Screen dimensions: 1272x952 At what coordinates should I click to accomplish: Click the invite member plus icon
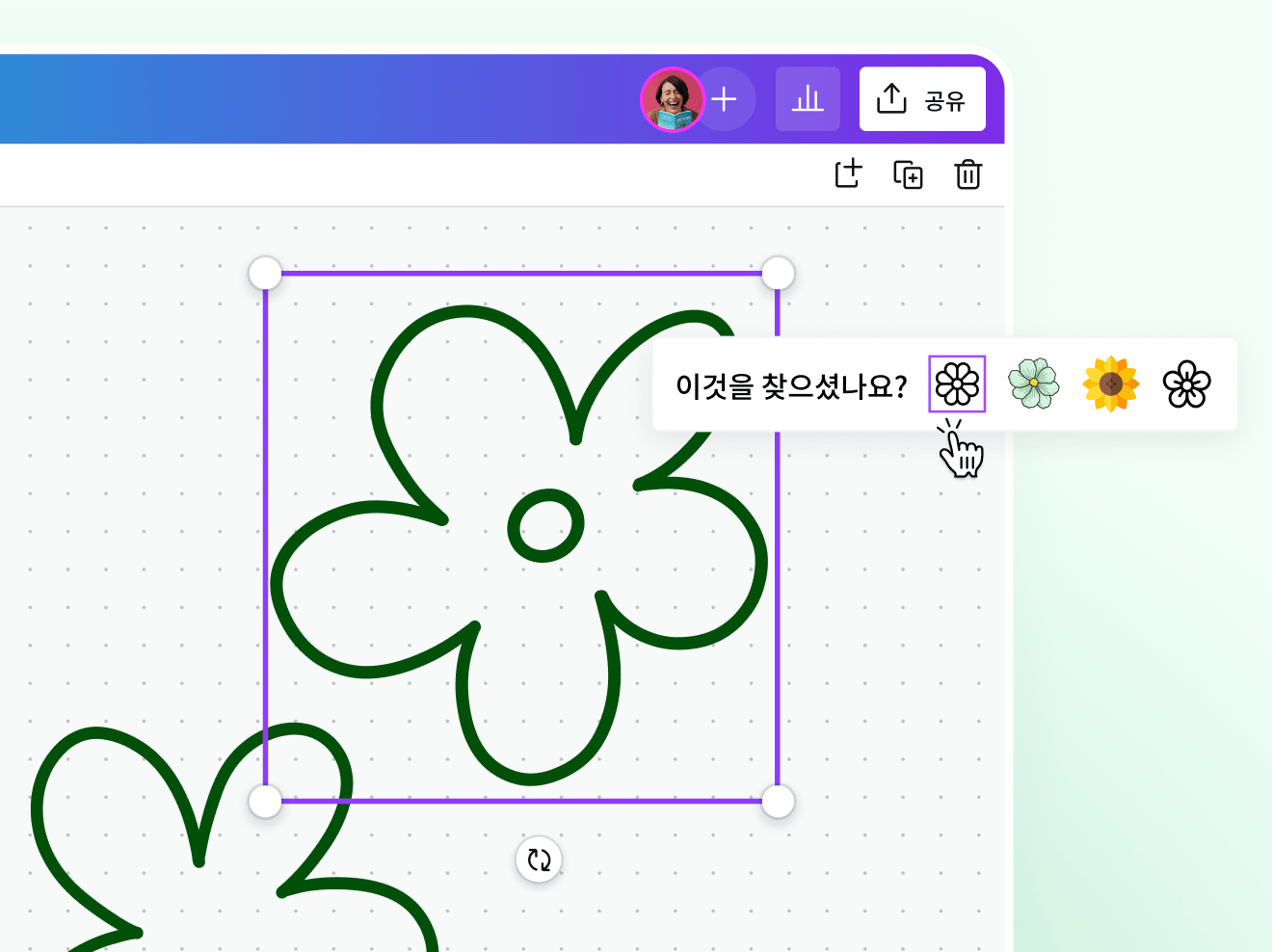coord(725,98)
